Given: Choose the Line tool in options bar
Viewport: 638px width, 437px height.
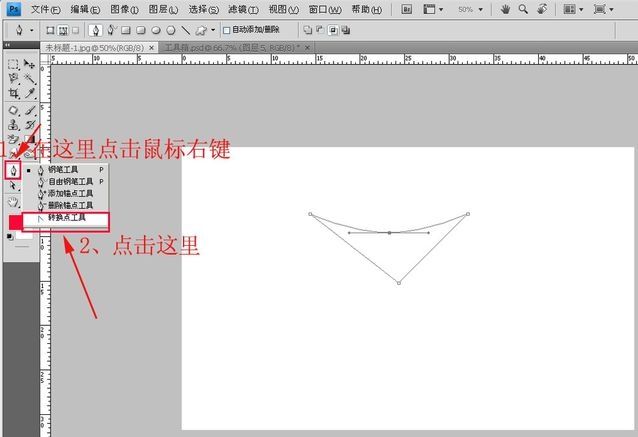Looking at the screenshot, I should (186, 30).
